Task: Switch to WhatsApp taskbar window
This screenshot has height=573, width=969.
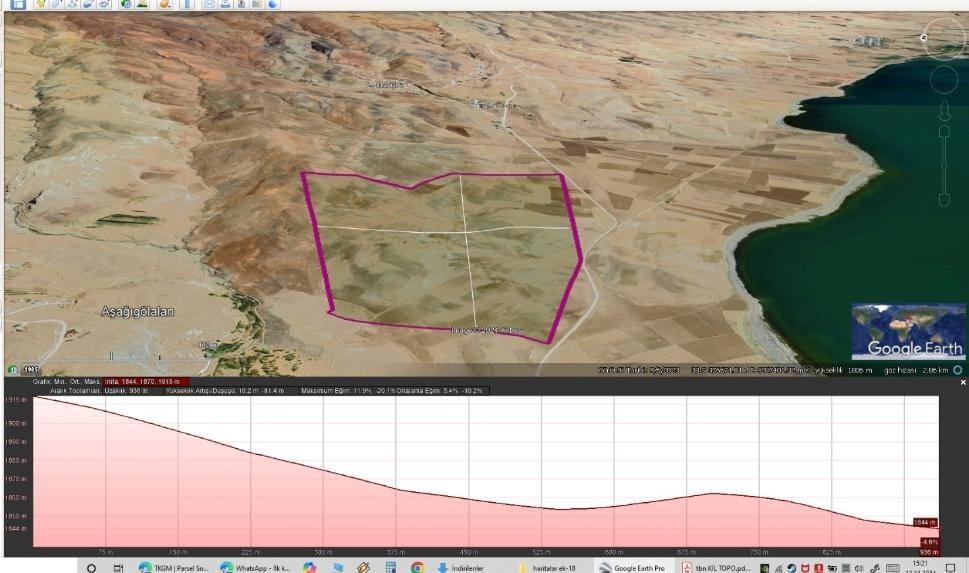Action: [x=255, y=567]
